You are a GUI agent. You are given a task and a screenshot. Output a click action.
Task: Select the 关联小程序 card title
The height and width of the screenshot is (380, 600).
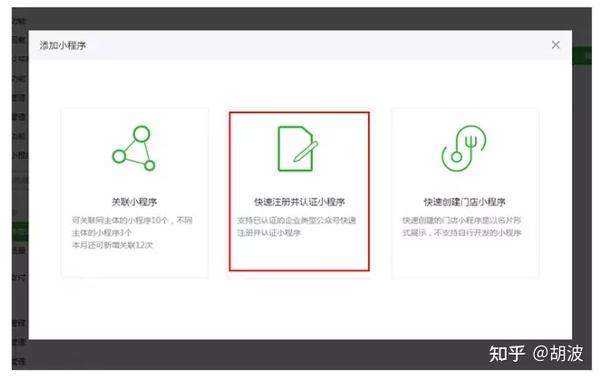[134, 202]
